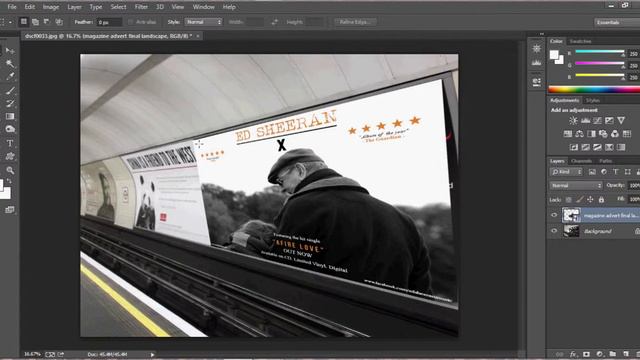Select the Custom Shape tool
This screenshot has width=640, height=360.
point(10,156)
